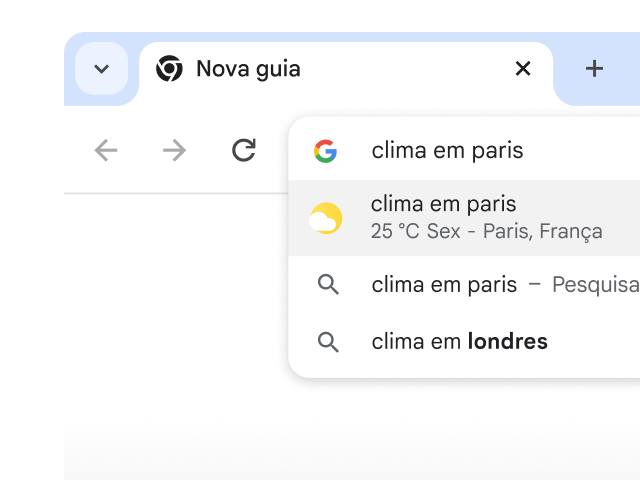Click the Chrome favicon on the tab
This screenshot has width=640, height=480.
169,69
